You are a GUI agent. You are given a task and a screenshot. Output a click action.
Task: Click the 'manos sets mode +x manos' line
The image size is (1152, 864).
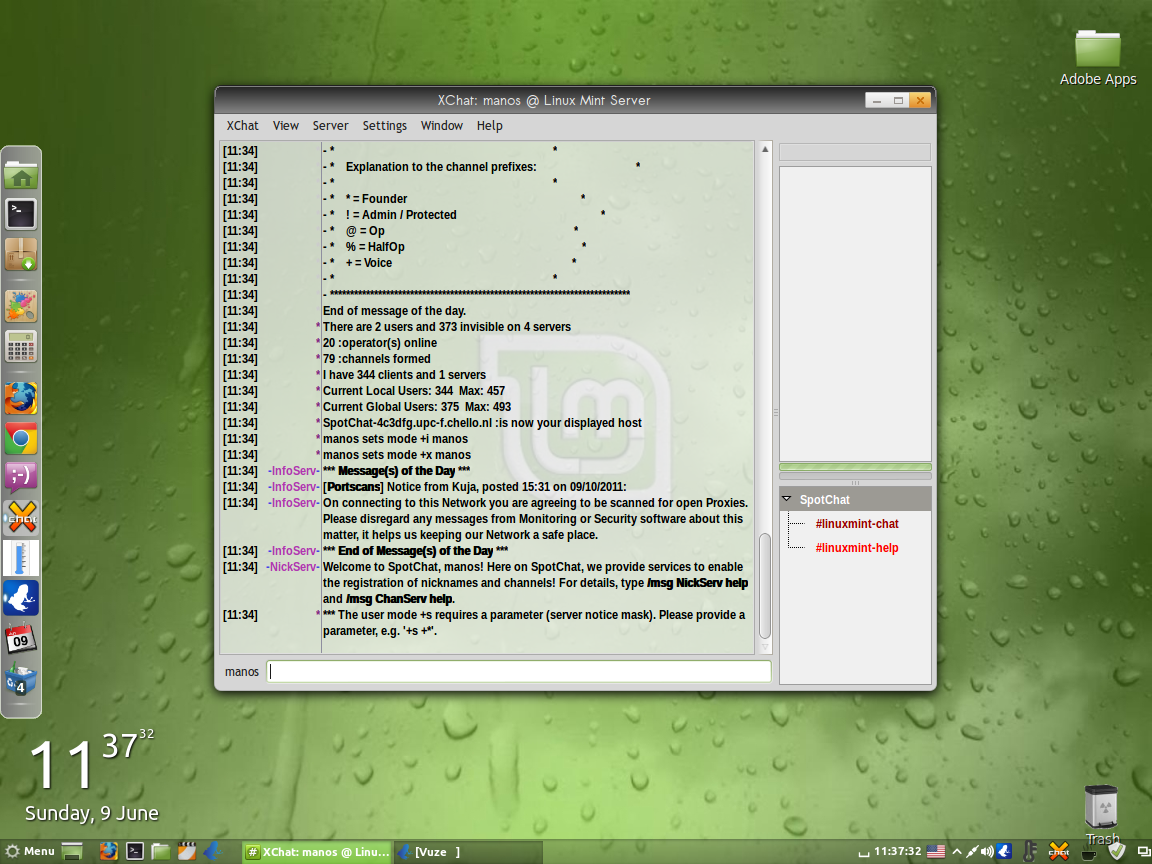[x=397, y=455]
